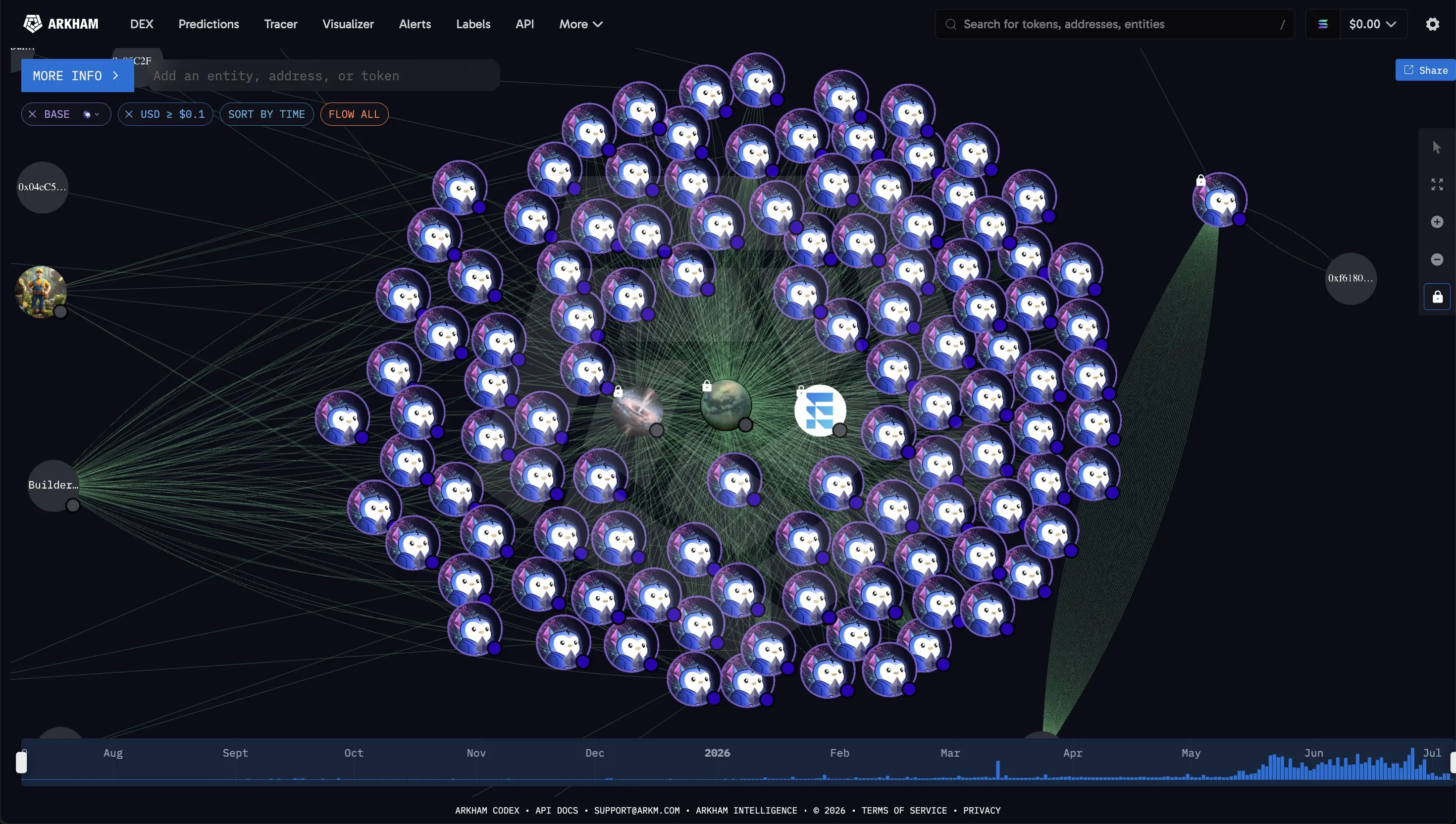Image resolution: width=1456 pixels, height=824 pixels.
Task: Select the planet-image central node
Action: click(x=726, y=405)
